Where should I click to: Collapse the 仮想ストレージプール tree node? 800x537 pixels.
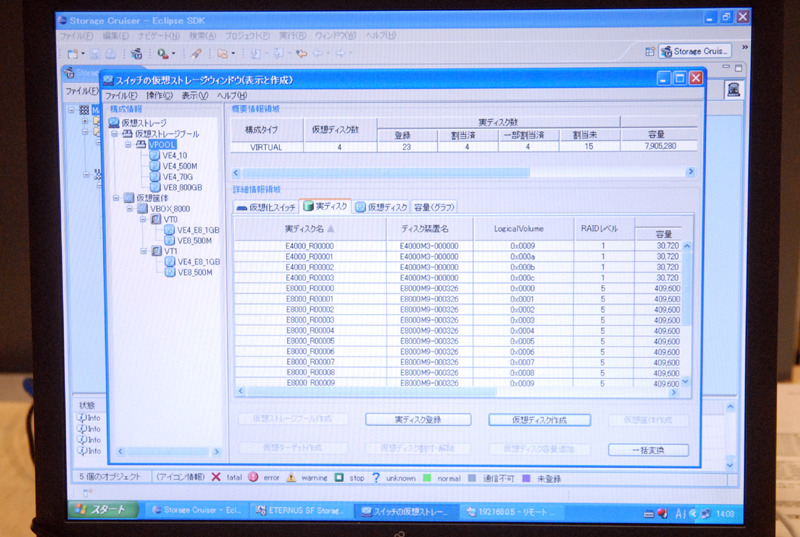115,134
